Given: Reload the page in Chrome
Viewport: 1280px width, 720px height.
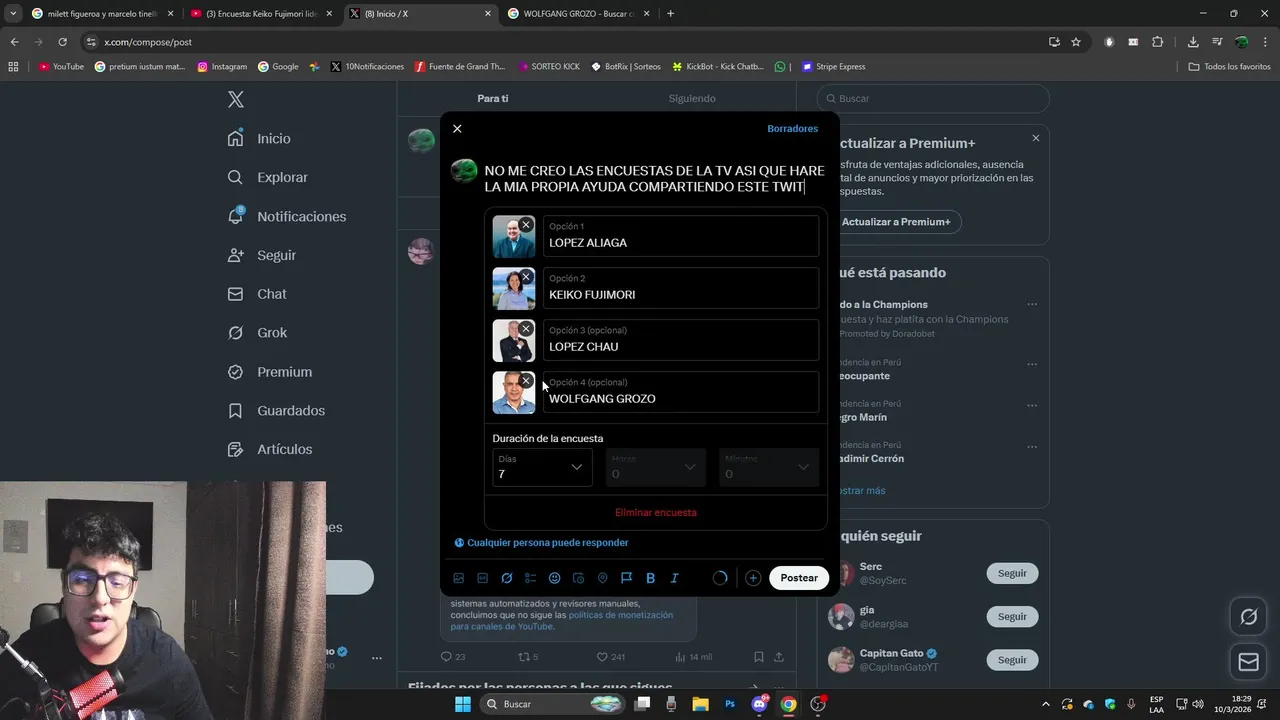Looking at the screenshot, I should pyautogui.click(x=62, y=42).
